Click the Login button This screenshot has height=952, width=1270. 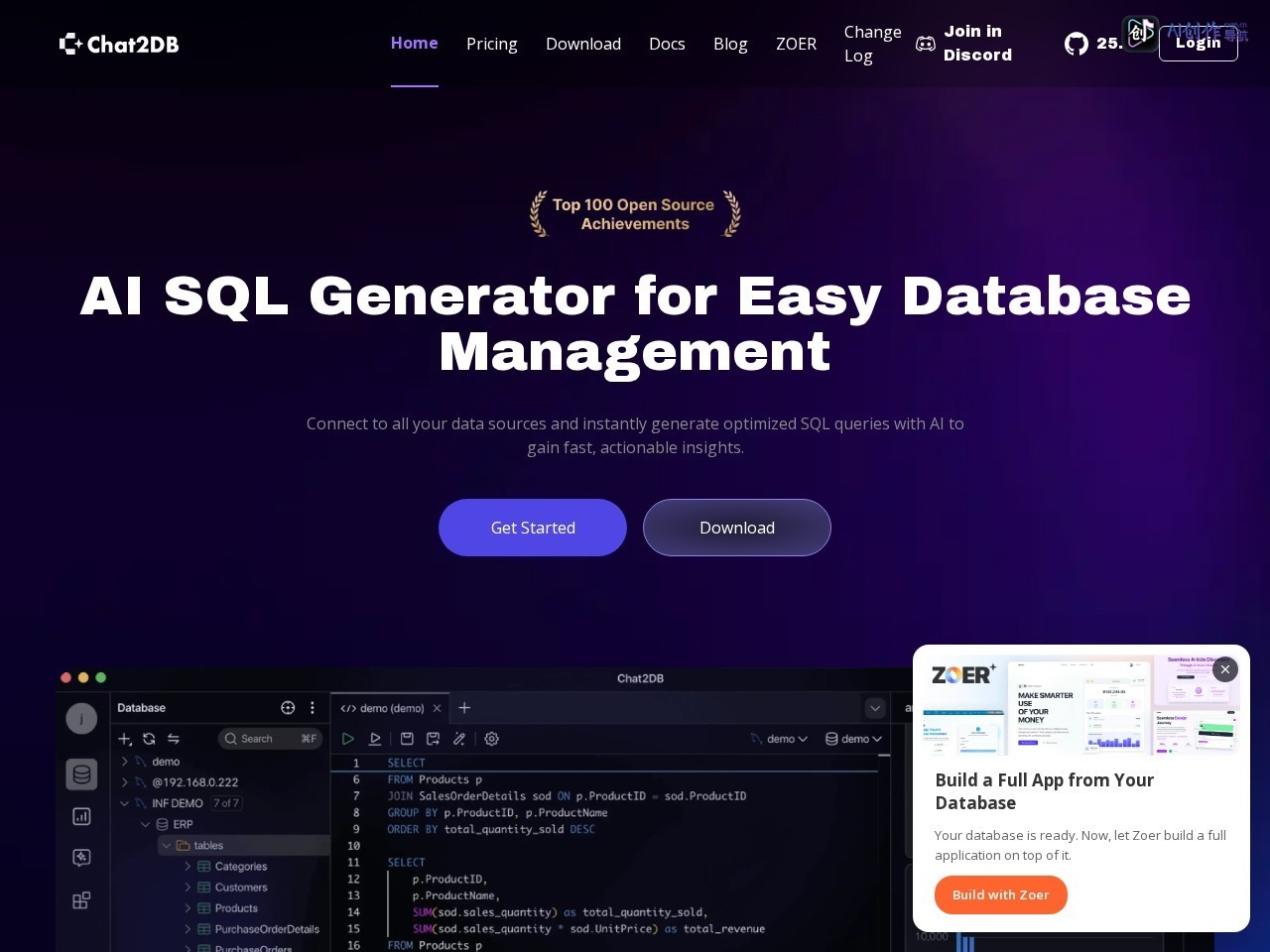(x=1199, y=43)
